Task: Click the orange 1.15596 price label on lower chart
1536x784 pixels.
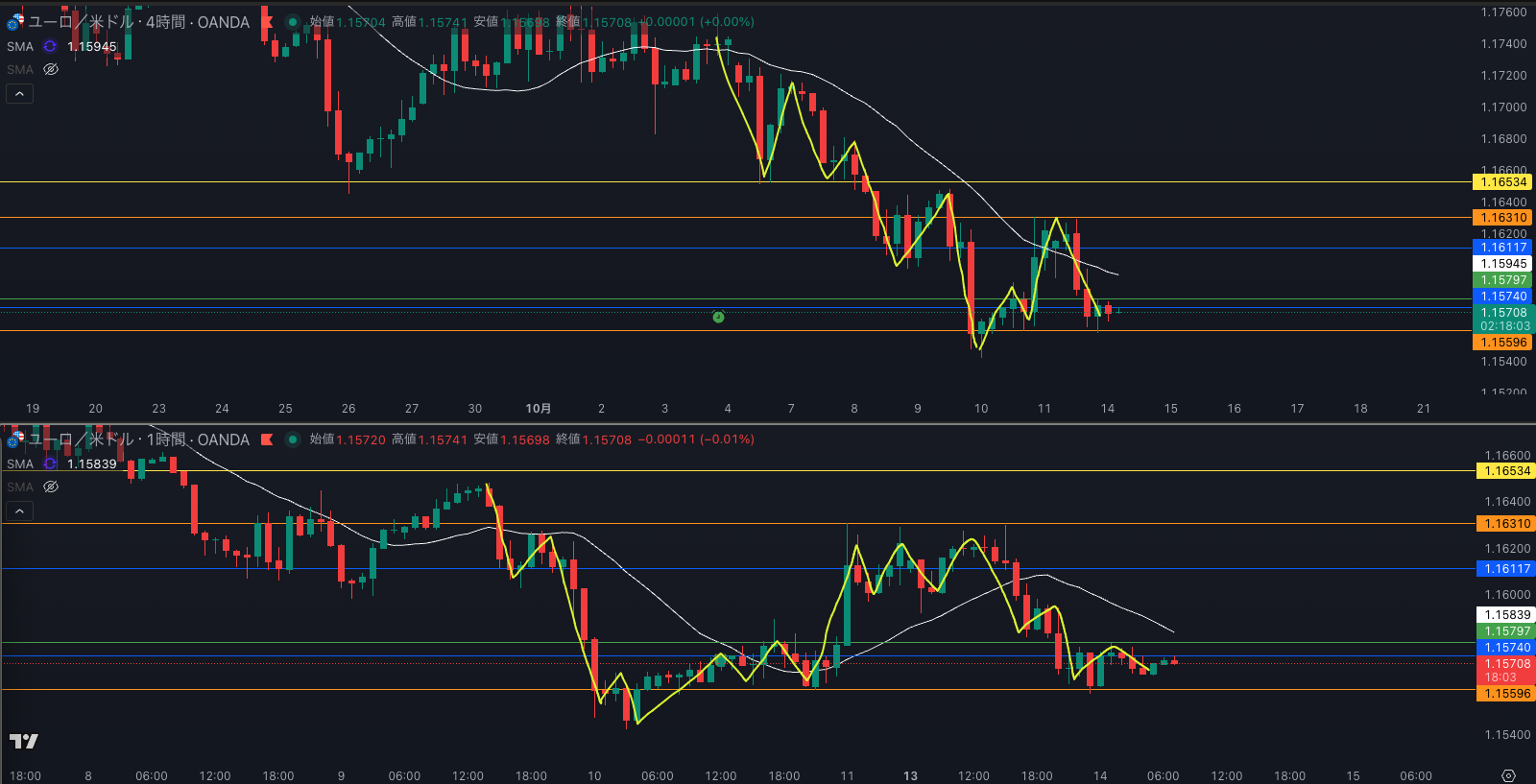Action: (x=1506, y=694)
